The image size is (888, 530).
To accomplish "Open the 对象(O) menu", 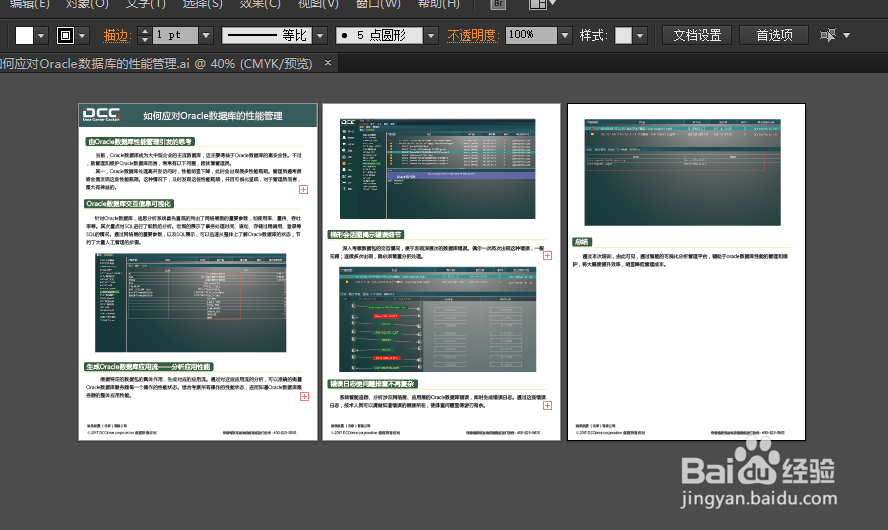I will click(x=87, y=4).
